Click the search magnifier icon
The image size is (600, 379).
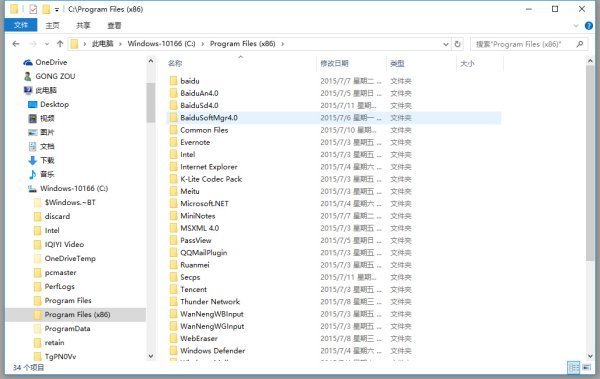(580, 44)
